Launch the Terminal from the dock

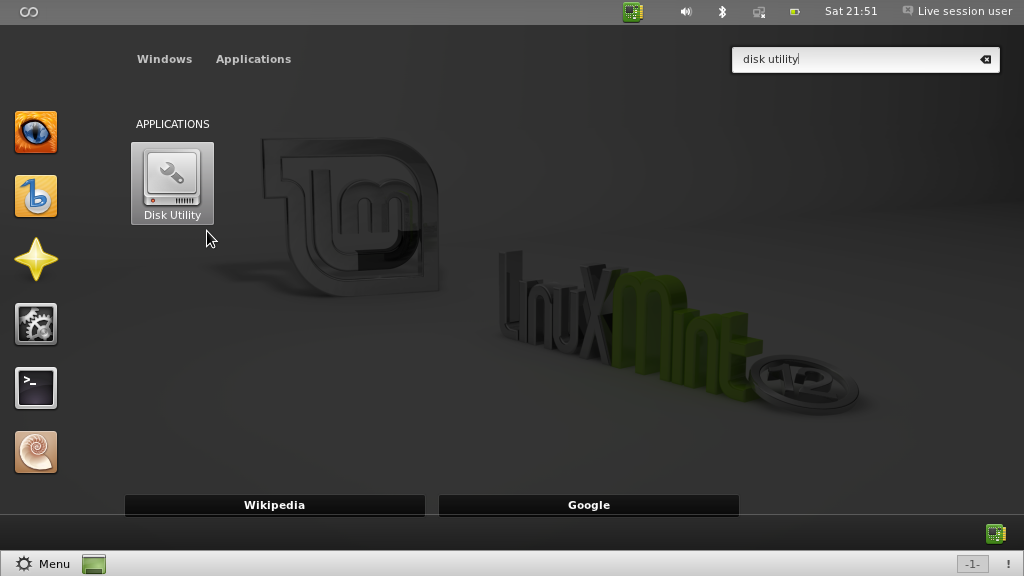(36, 388)
